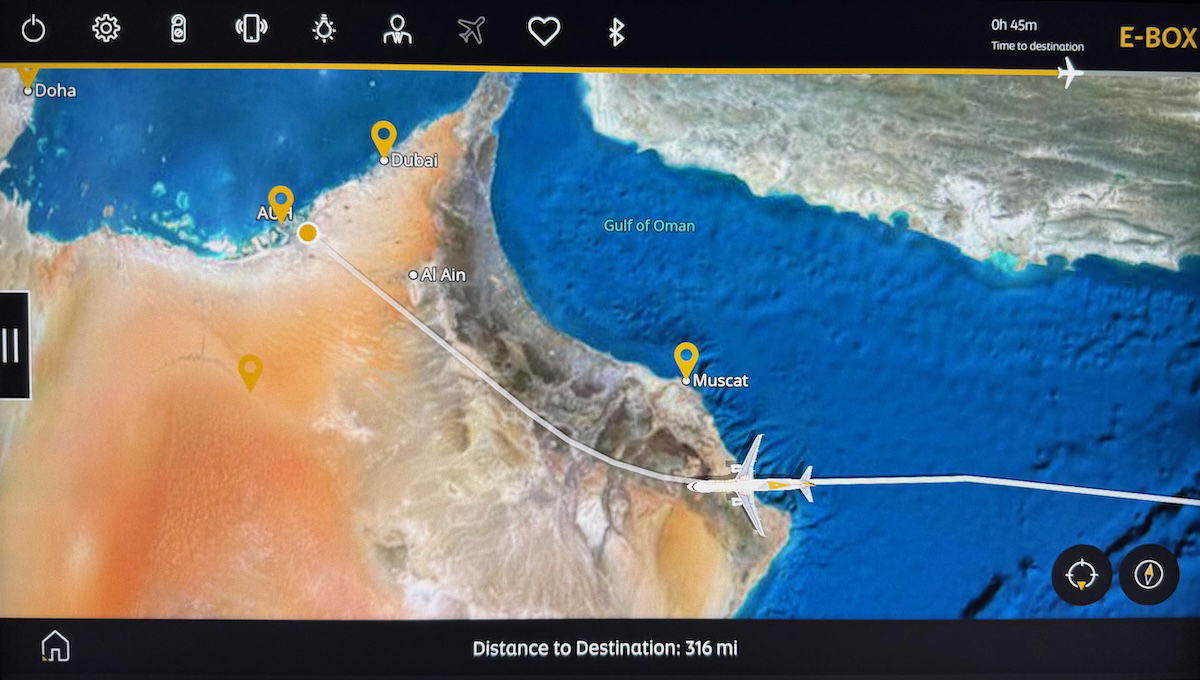Tap the remote control icon
This screenshot has width=1200, height=680.
[178, 29]
